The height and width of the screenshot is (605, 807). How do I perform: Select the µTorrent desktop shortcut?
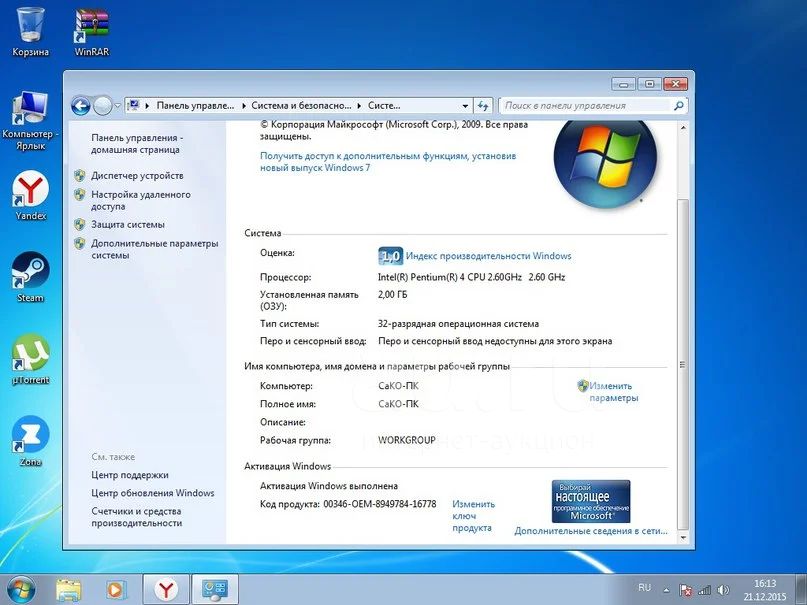tap(30, 359)
